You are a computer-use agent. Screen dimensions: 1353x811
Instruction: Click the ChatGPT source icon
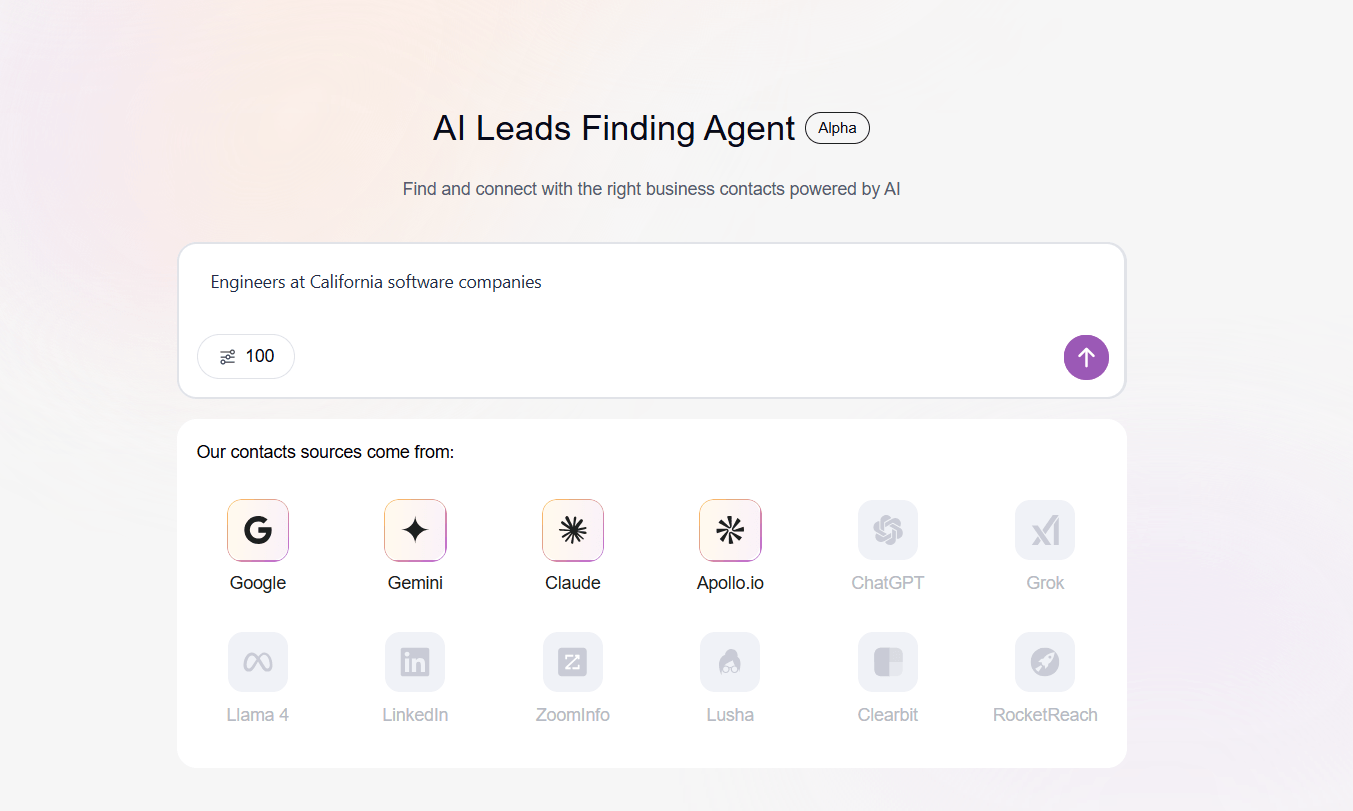coord(888,530)
